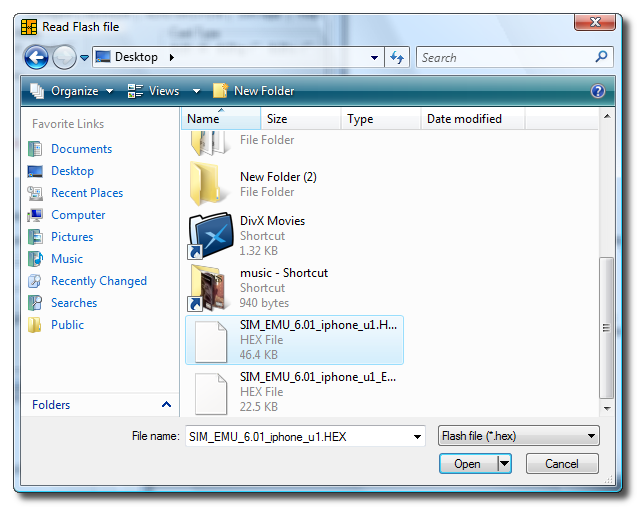Click the Recent Places icon

[x=35, y=193]
